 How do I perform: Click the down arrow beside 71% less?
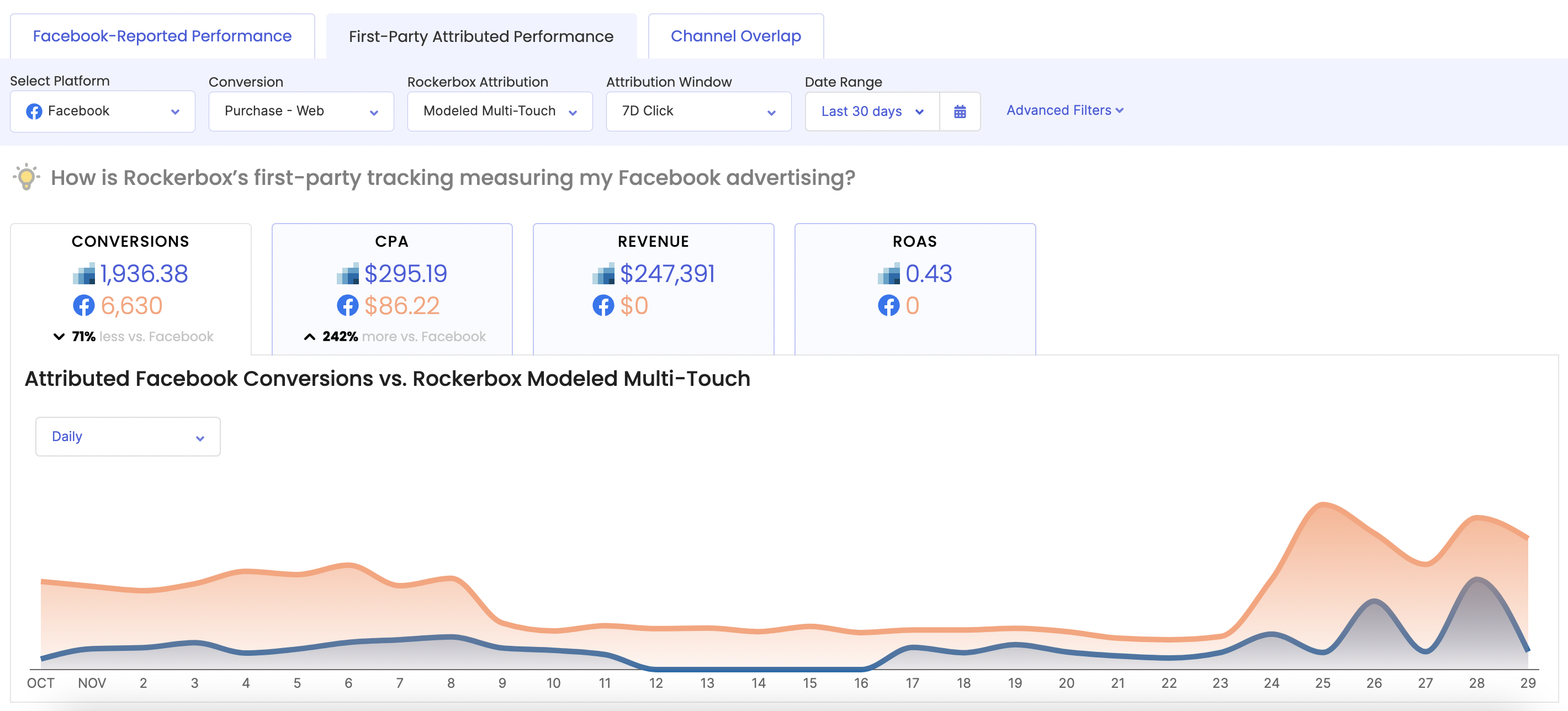tap(59, 337)
